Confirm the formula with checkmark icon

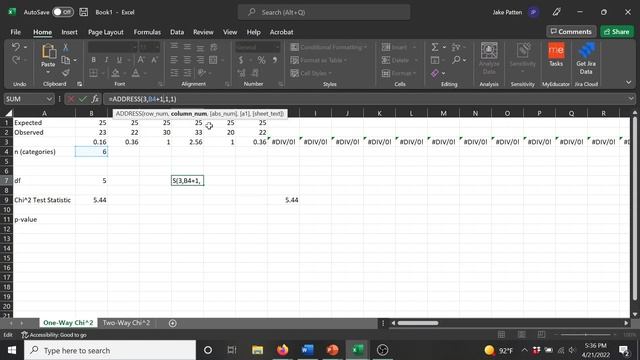coord(83,99)
